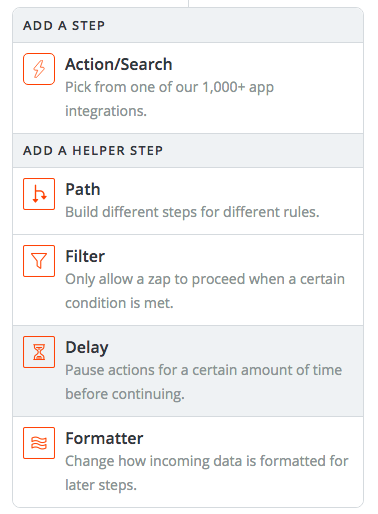Select the Filter title text

[x=85, y=256]
